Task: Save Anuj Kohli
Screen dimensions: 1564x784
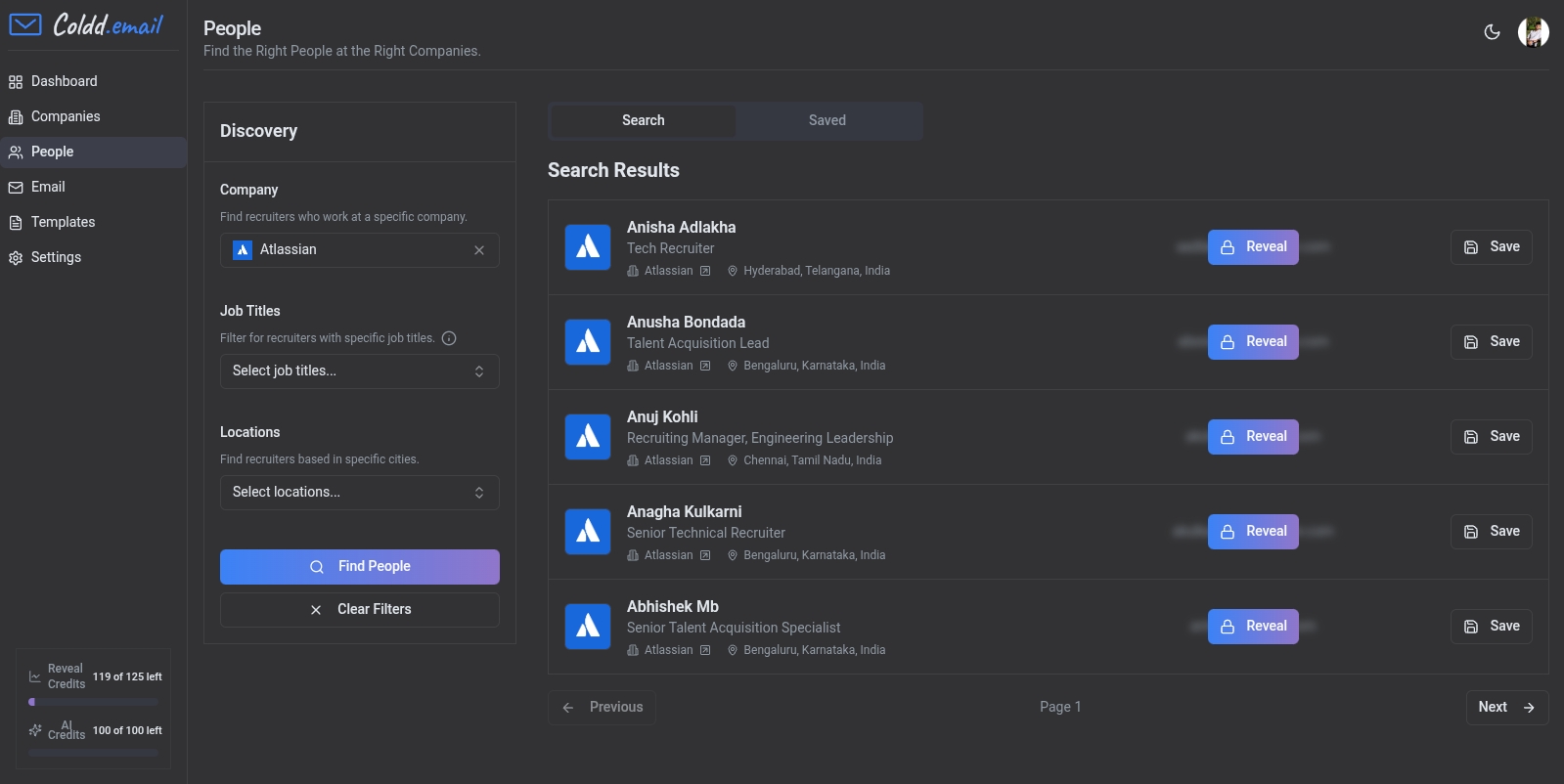Action: point(1492,437)
